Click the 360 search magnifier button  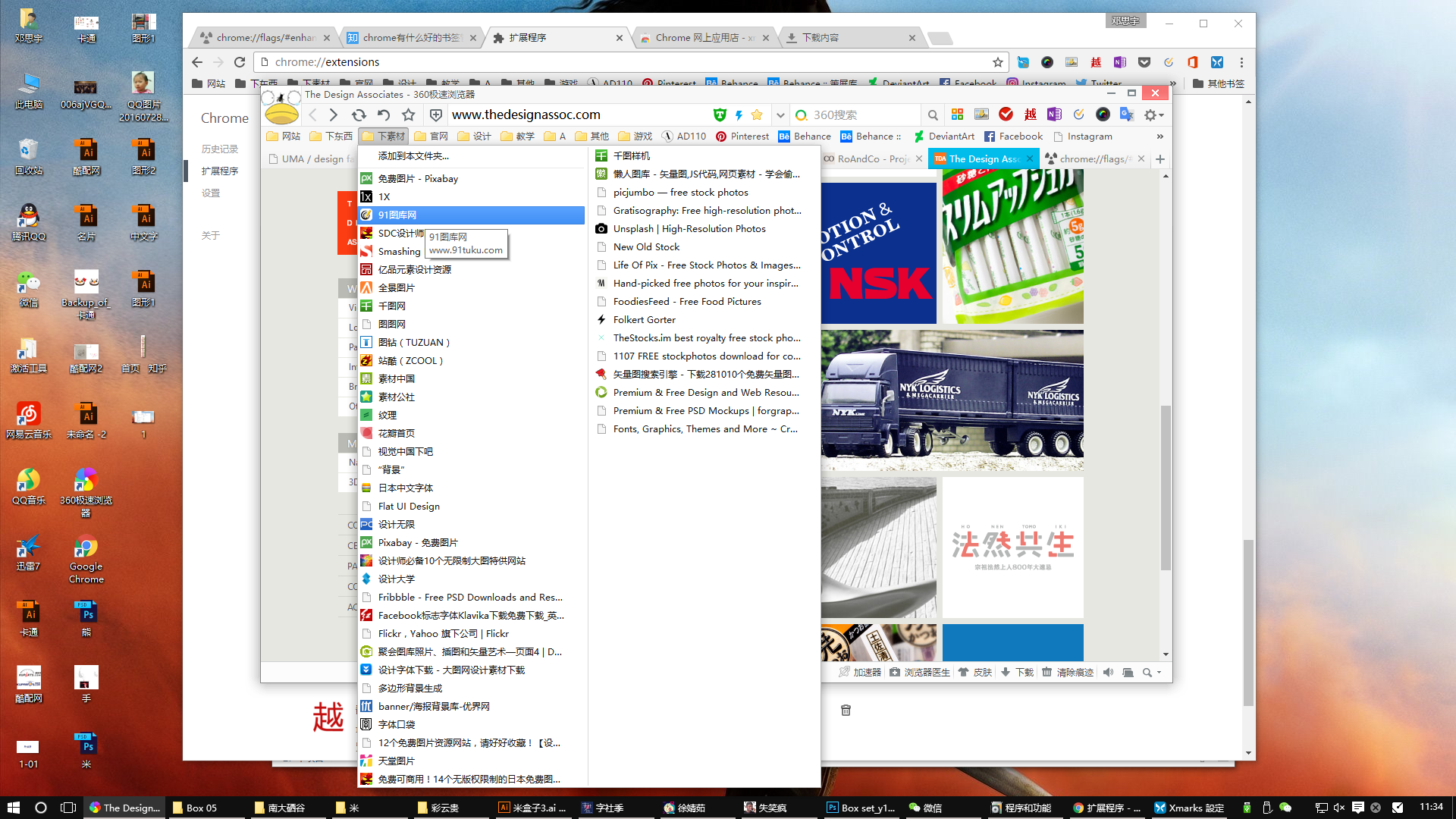[933, 115]
